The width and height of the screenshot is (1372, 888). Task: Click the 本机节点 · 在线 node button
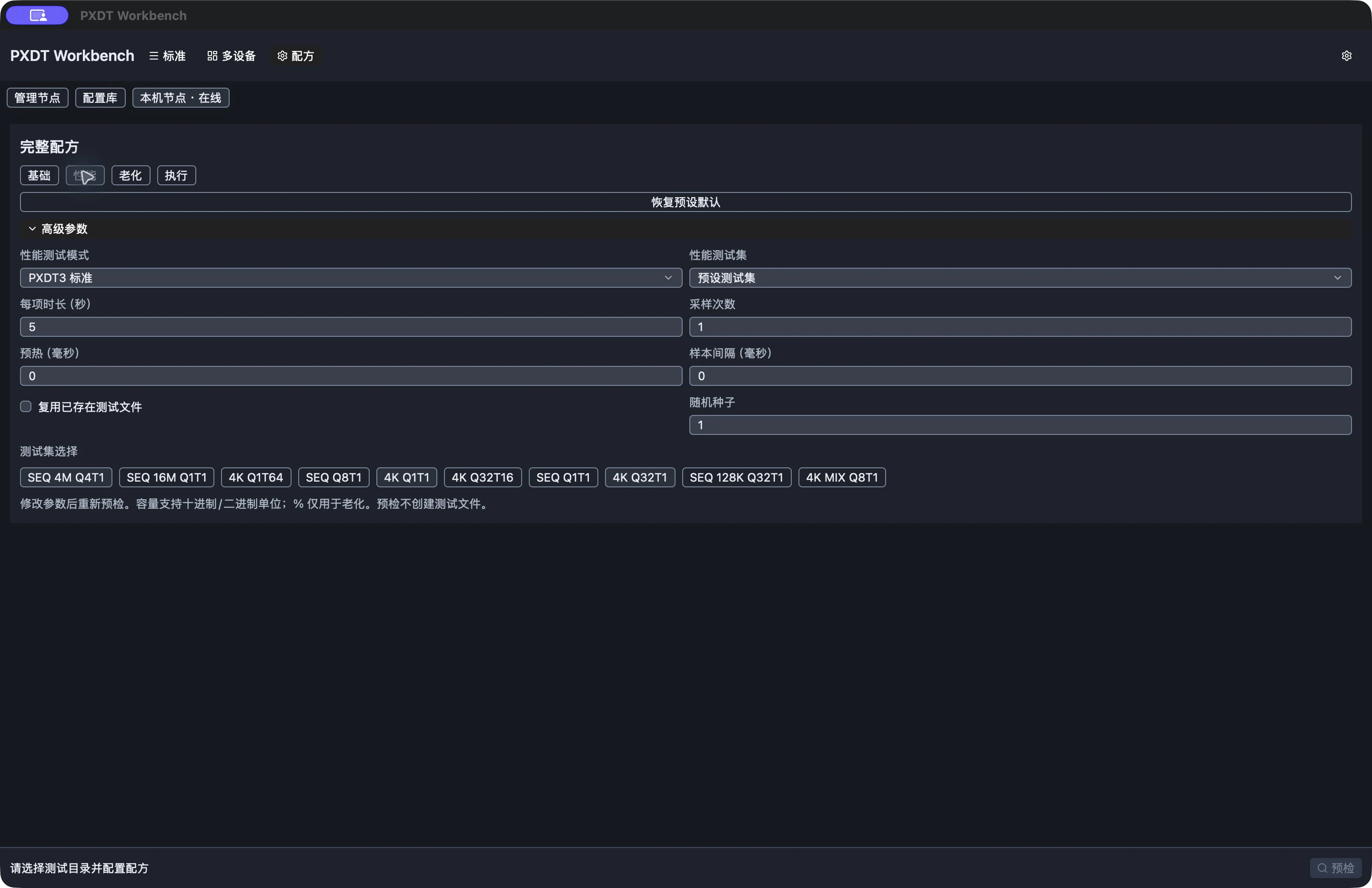pyautogui.click(x=181, y=98)
